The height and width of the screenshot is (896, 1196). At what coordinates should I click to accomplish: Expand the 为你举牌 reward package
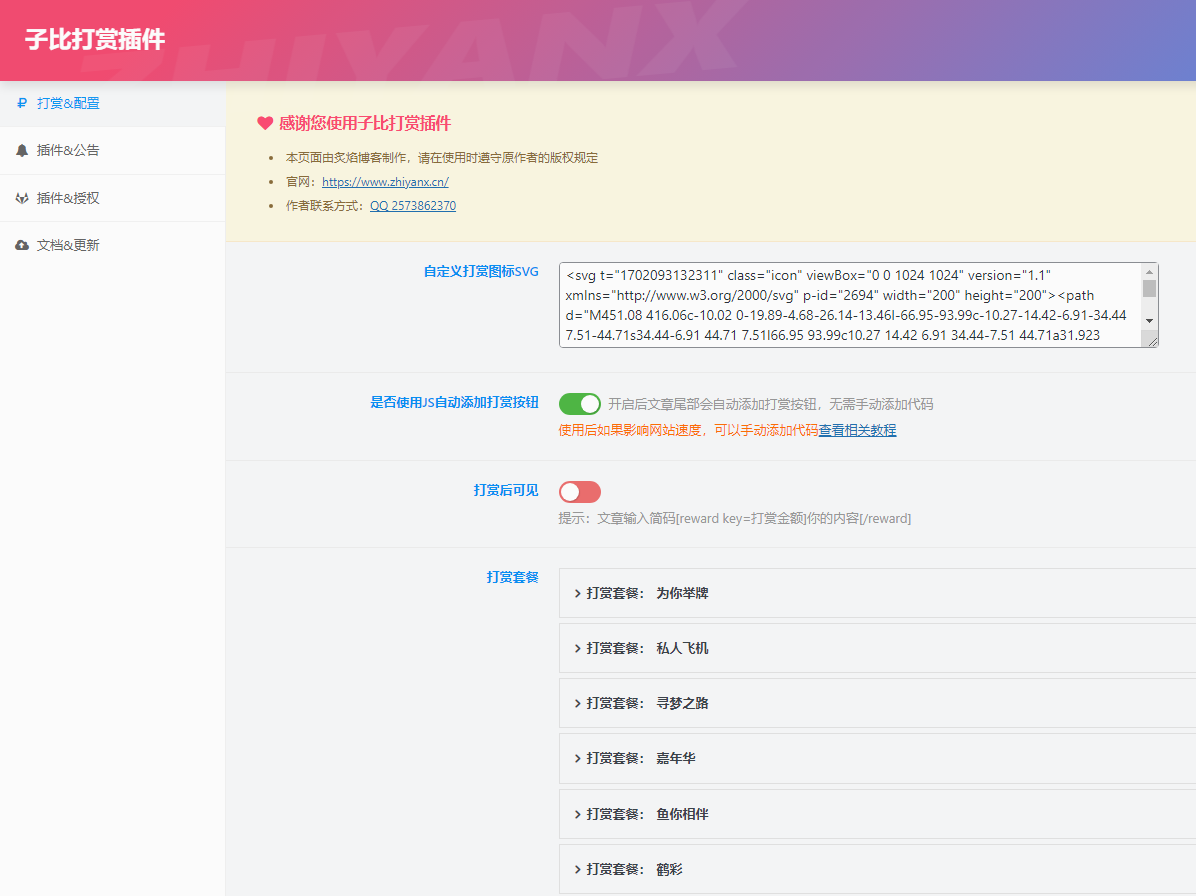pos(640,592)
